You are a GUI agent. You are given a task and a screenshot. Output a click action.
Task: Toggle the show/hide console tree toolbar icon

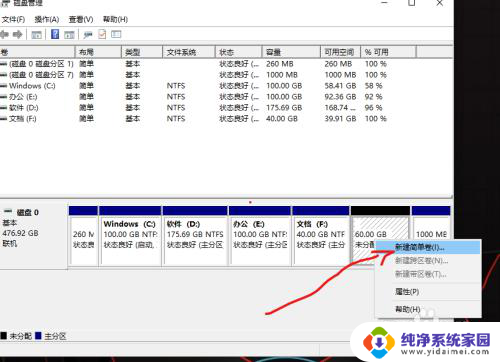[36, 34]
